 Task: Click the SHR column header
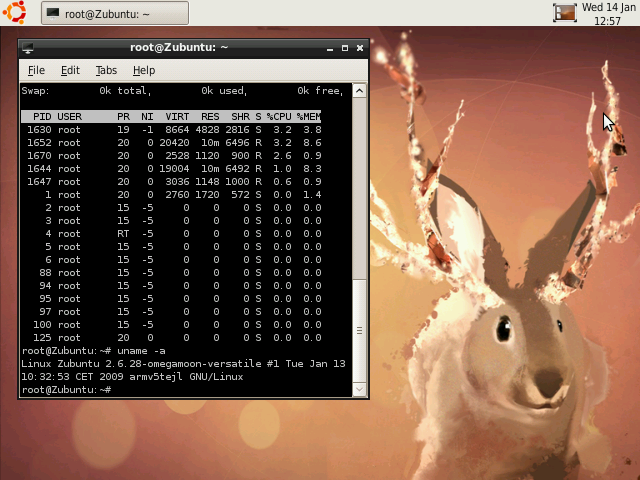click(x=240, y=117)
